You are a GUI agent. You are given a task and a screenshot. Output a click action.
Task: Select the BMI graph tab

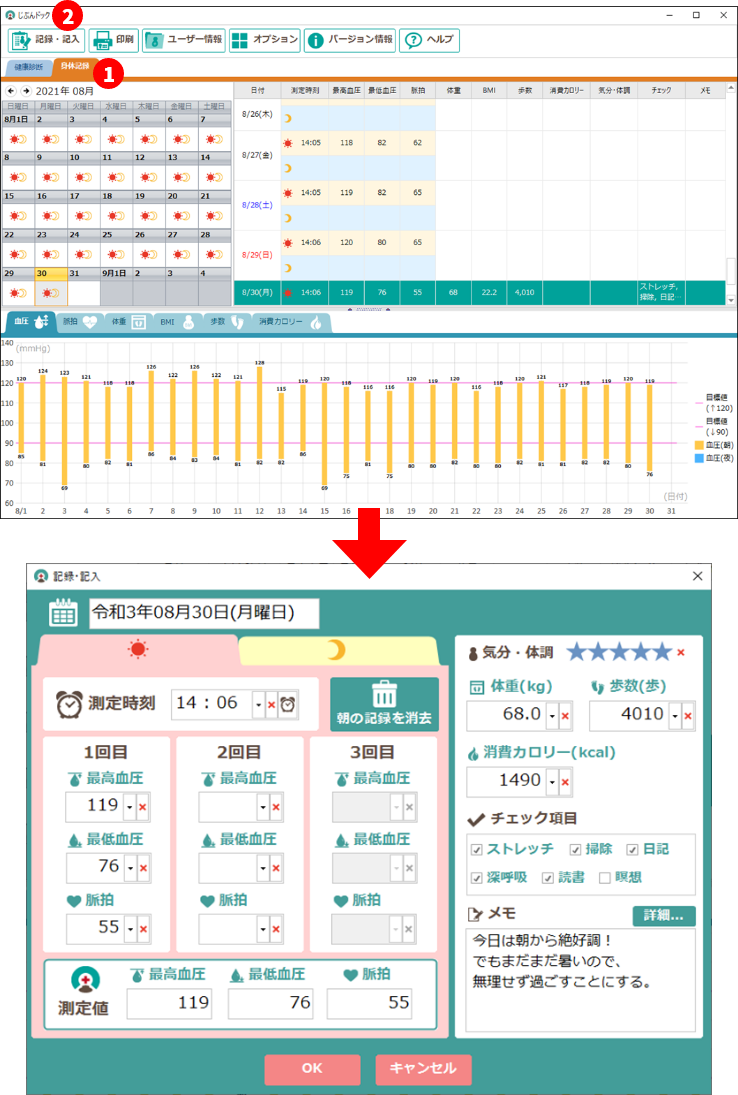point(175,322)
